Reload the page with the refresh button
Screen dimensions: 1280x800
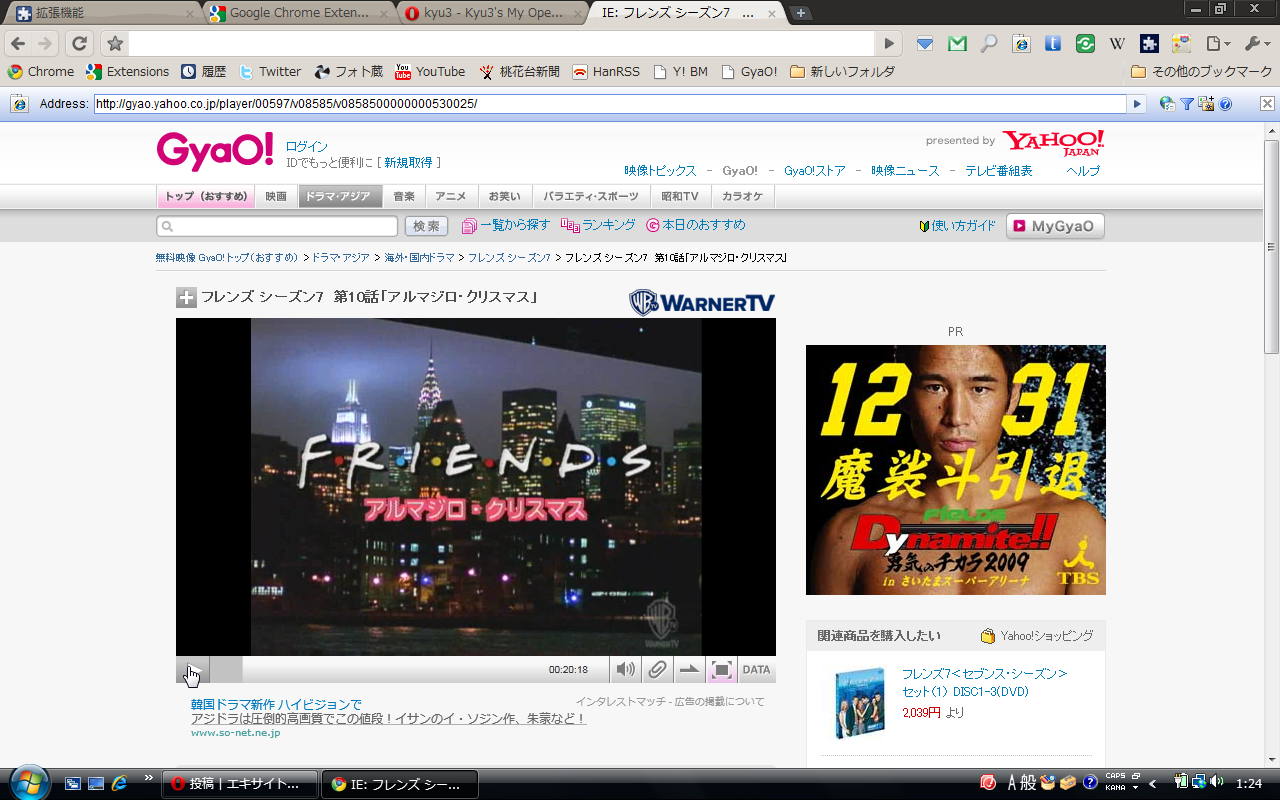[x=80, y=44]
